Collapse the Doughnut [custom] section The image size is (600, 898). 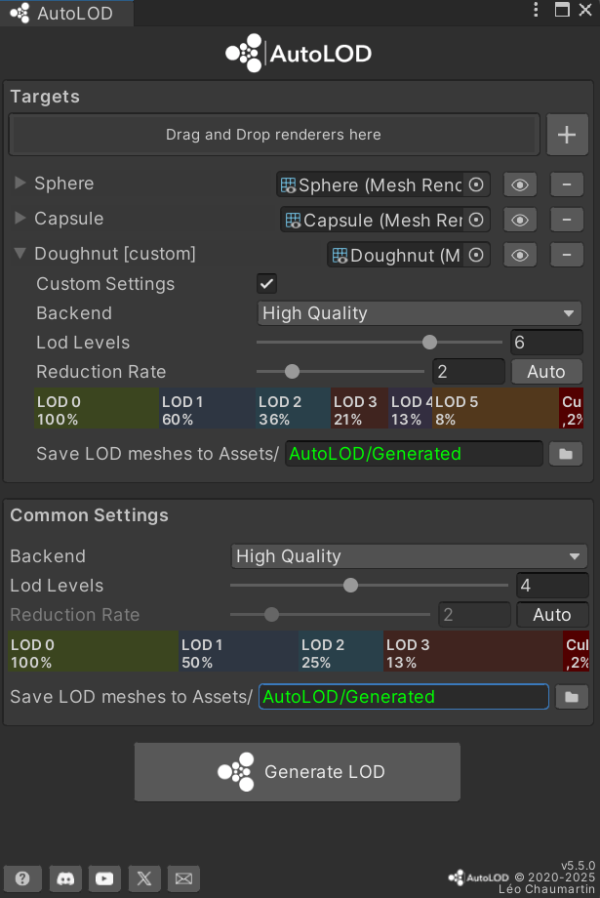20,254
